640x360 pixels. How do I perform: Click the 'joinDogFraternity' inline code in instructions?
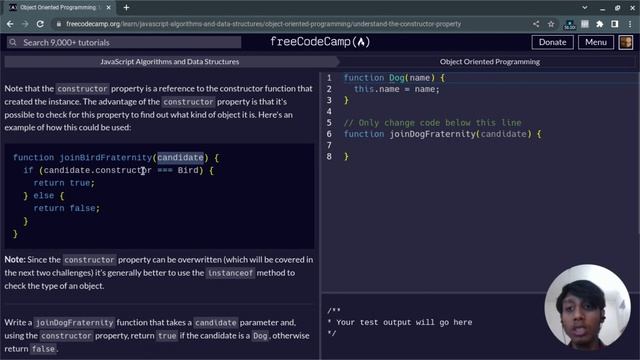pos(74,322)
